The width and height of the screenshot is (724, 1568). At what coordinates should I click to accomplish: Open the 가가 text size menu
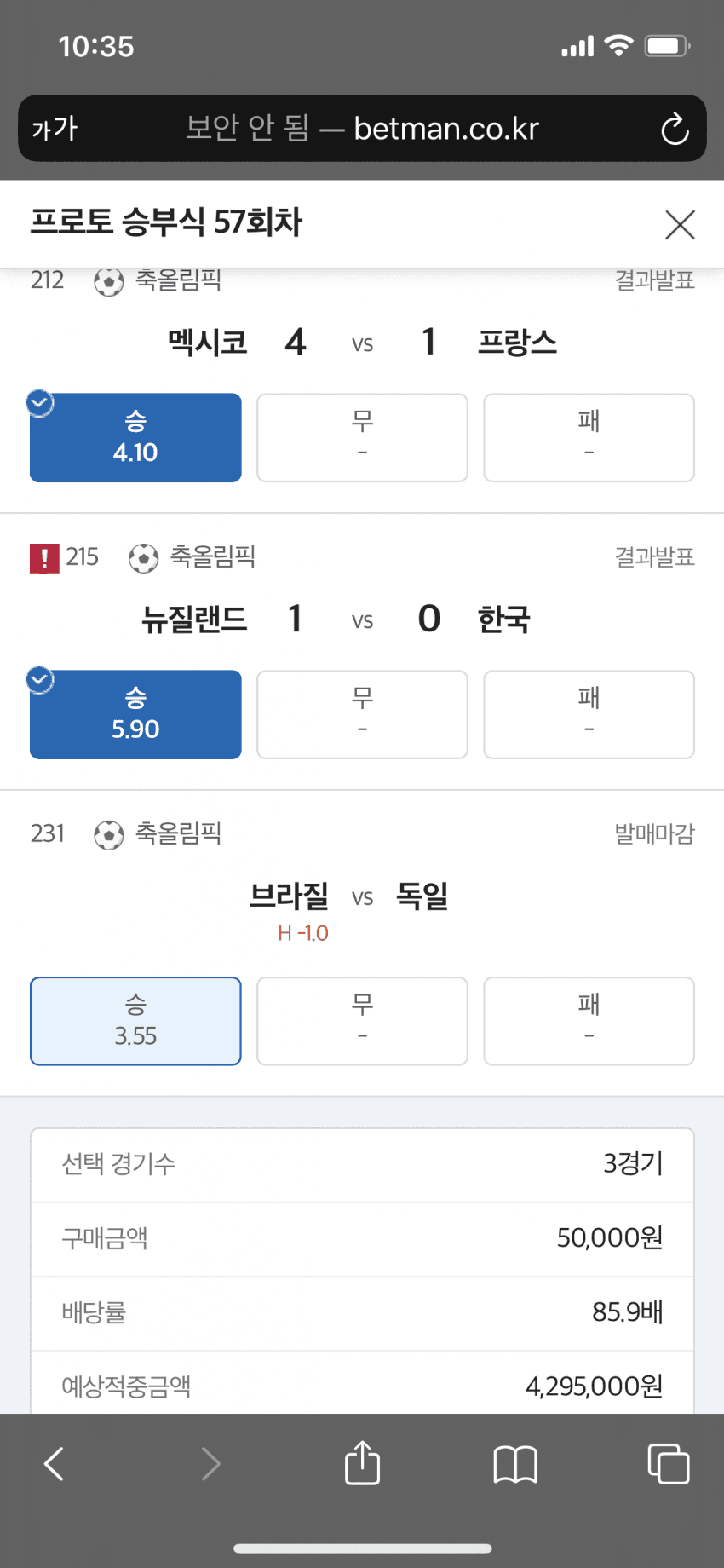coord(55,129)
